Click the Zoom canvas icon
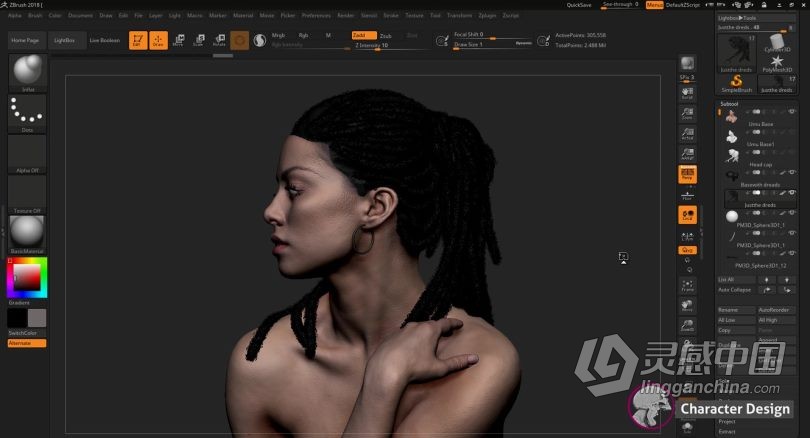The height and width of the screenshot is (438, 810). (x=687, y=113)
